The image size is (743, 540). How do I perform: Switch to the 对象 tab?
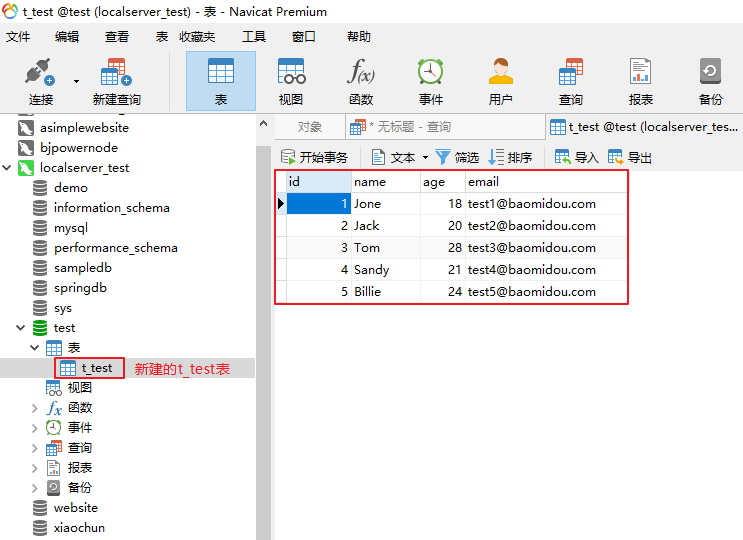point(310,127)
